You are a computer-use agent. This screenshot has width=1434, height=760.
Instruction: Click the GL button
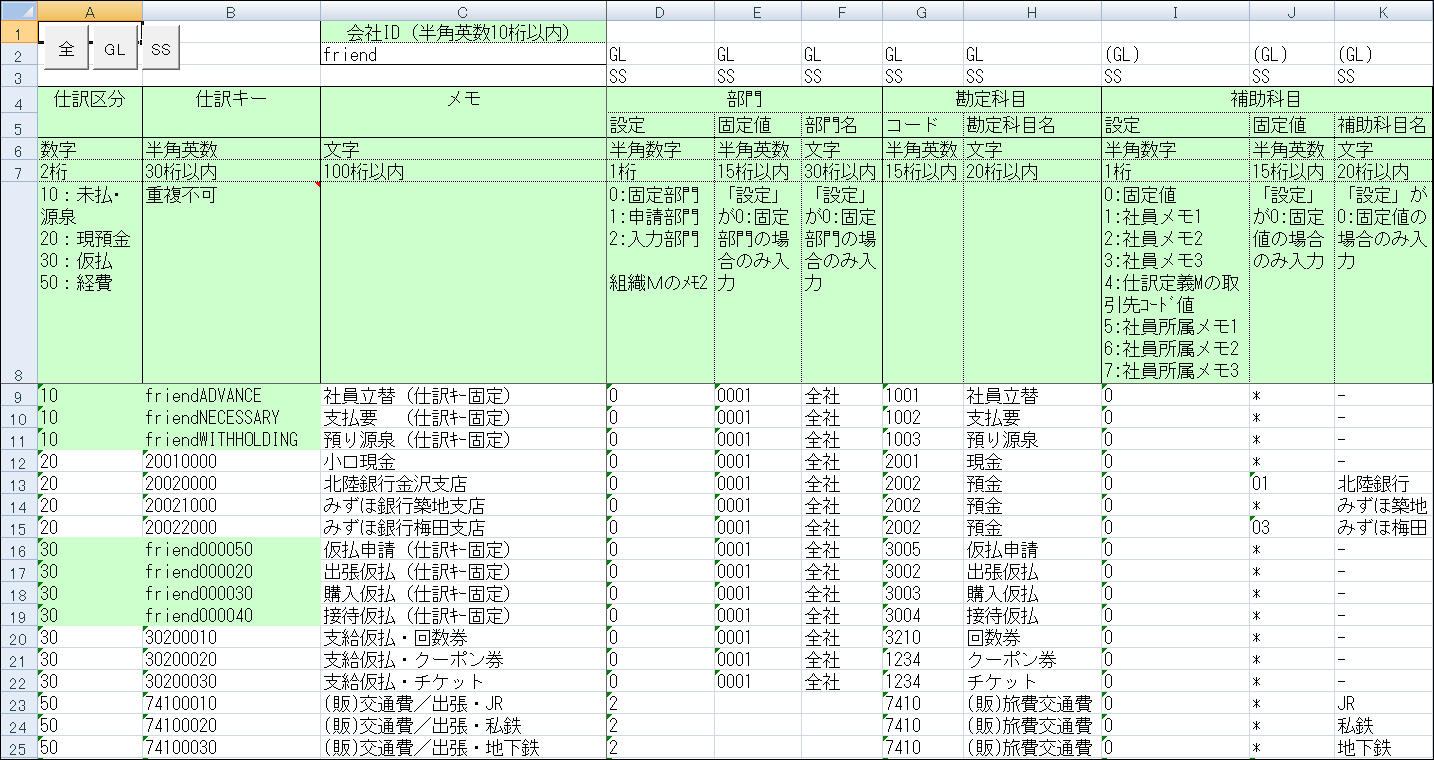click(115, 49)
